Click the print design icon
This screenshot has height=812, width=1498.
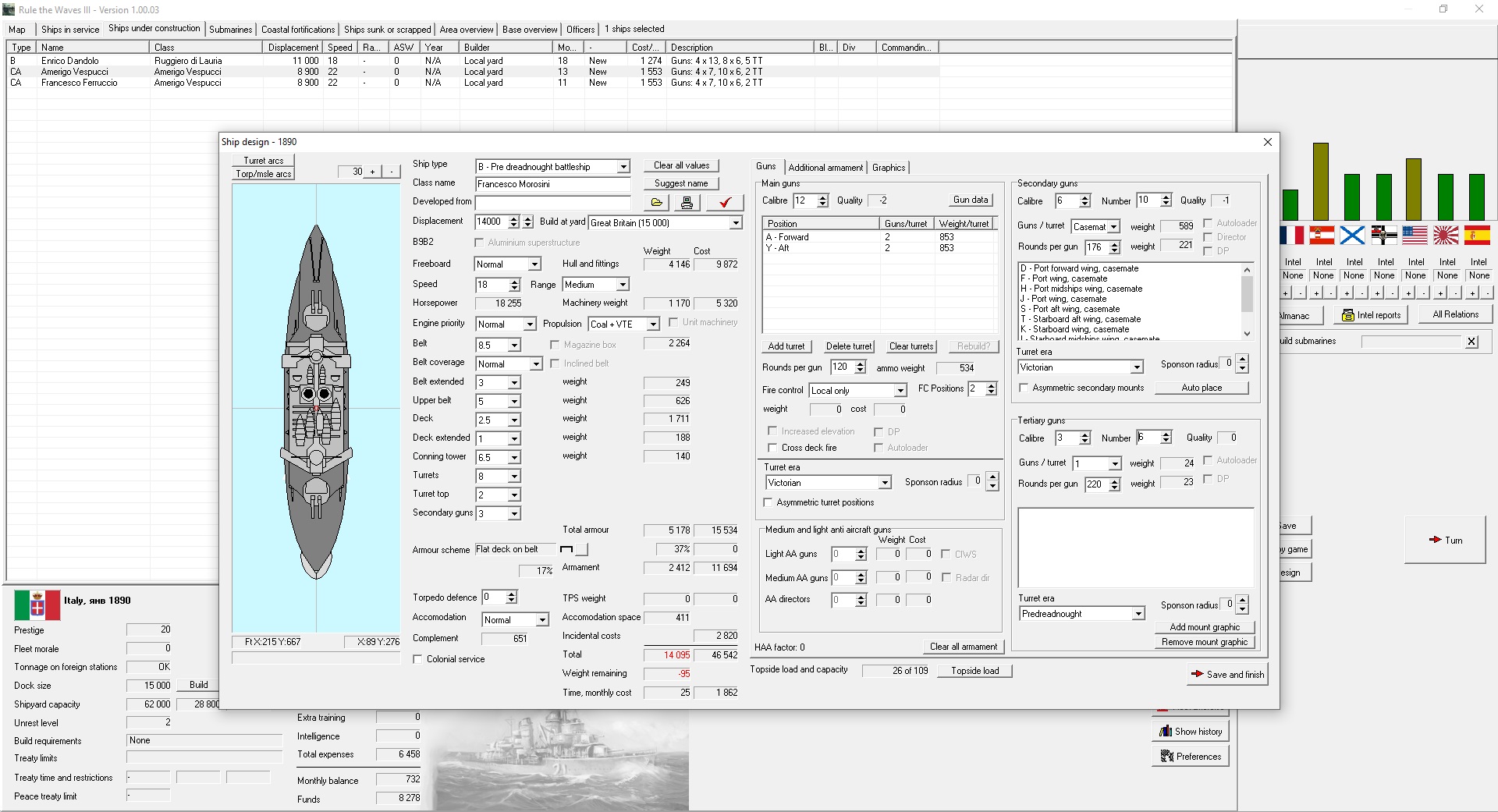click(x=687, y=203)
